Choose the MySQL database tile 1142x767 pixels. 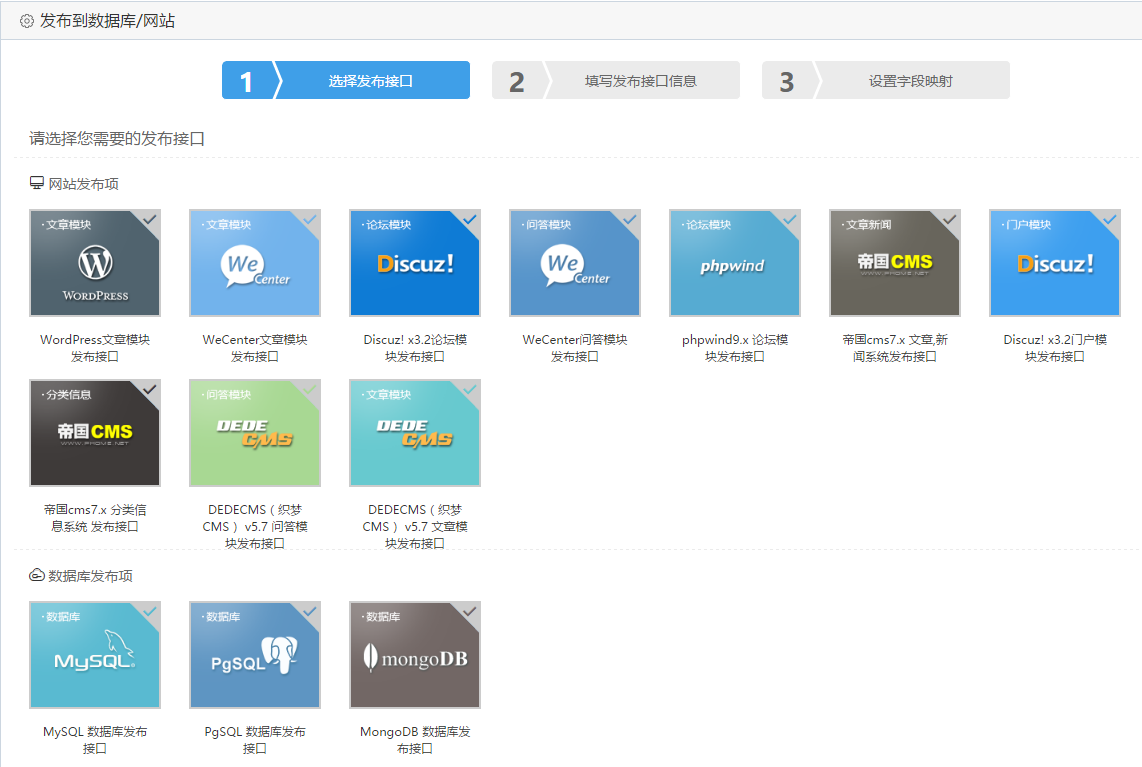[95, 655]
